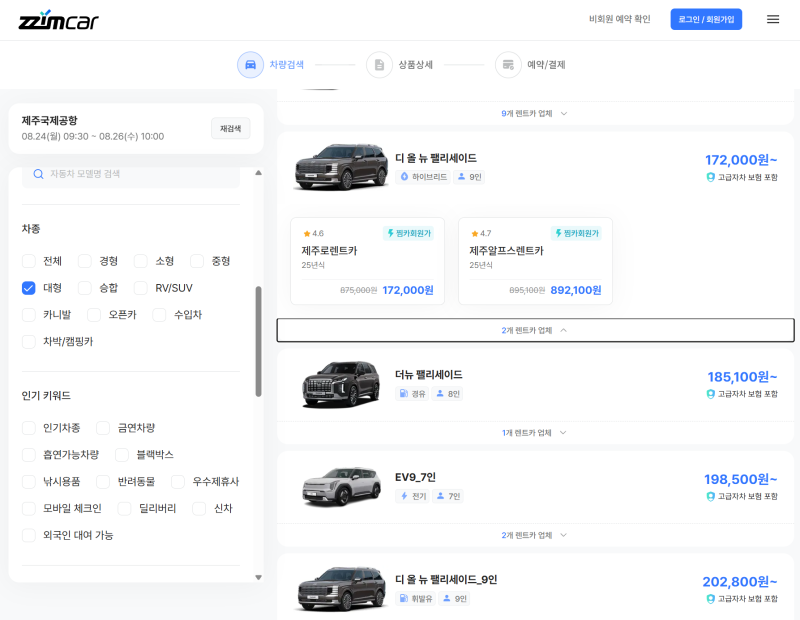Click star rating 4.6 on 제주로렌트카
800x620 pixels.
[313, 233]
